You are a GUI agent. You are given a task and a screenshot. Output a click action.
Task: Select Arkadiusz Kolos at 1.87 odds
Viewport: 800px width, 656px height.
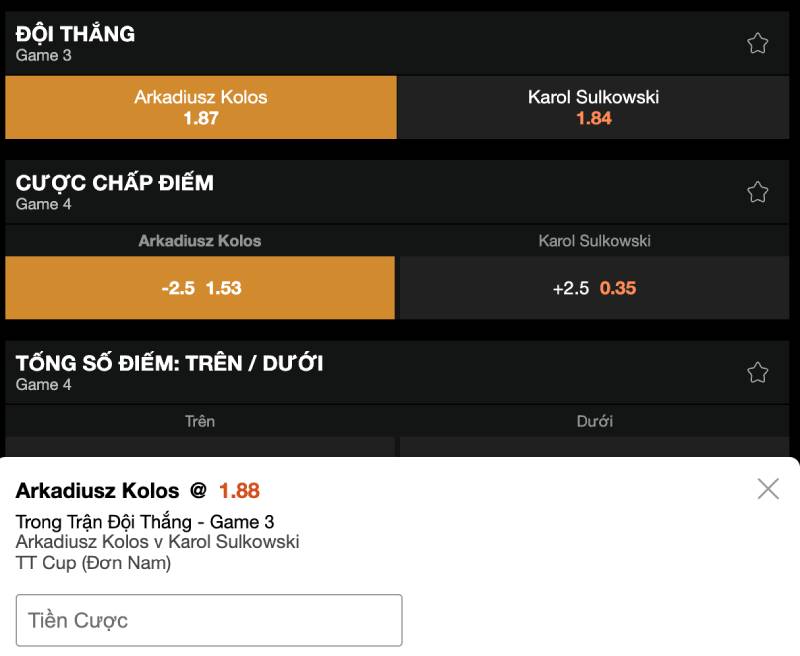[x=200, y=108]
